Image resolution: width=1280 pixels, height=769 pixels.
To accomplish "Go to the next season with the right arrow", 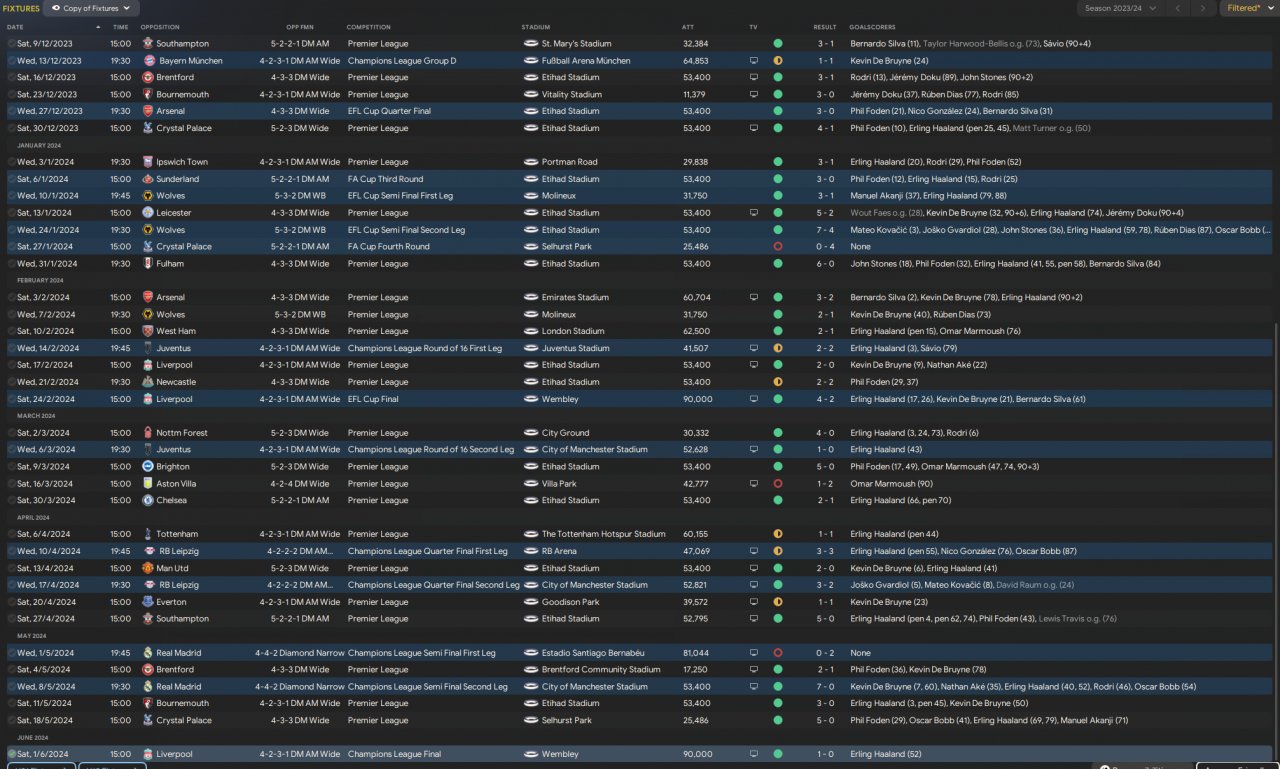I will click(1204, 8).
